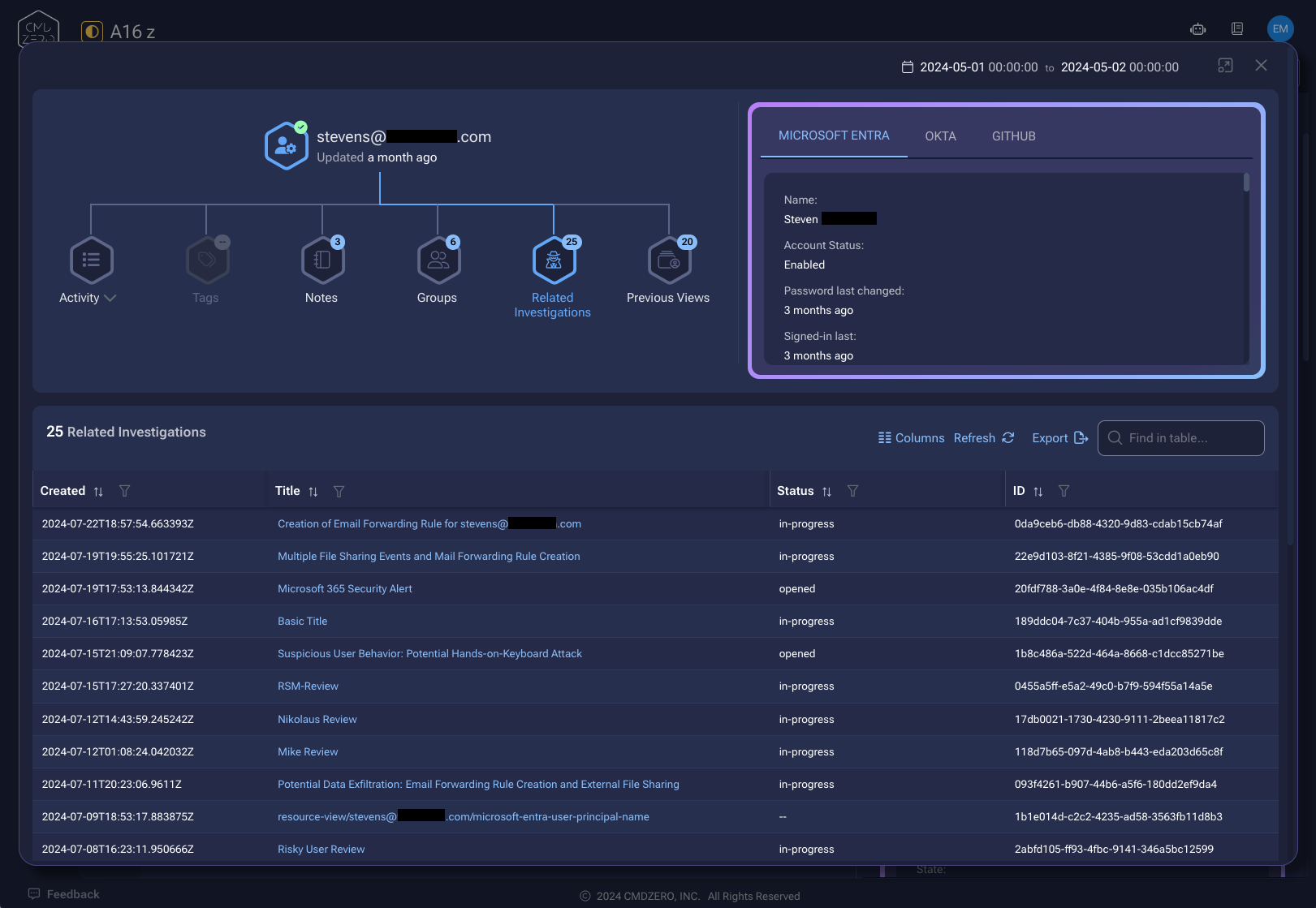Open the EM user avatar menu
The image size is (1316, 908).
point(1280,29)
